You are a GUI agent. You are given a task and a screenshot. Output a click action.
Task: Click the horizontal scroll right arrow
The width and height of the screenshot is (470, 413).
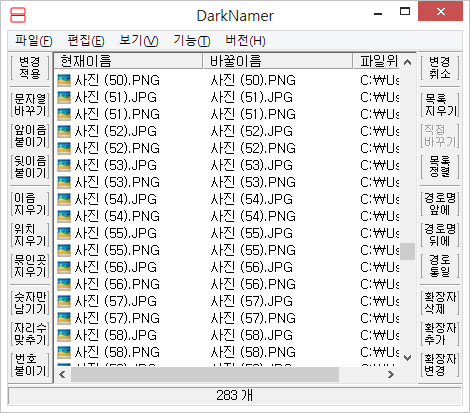pyautogui.click(x=391, y=374)
